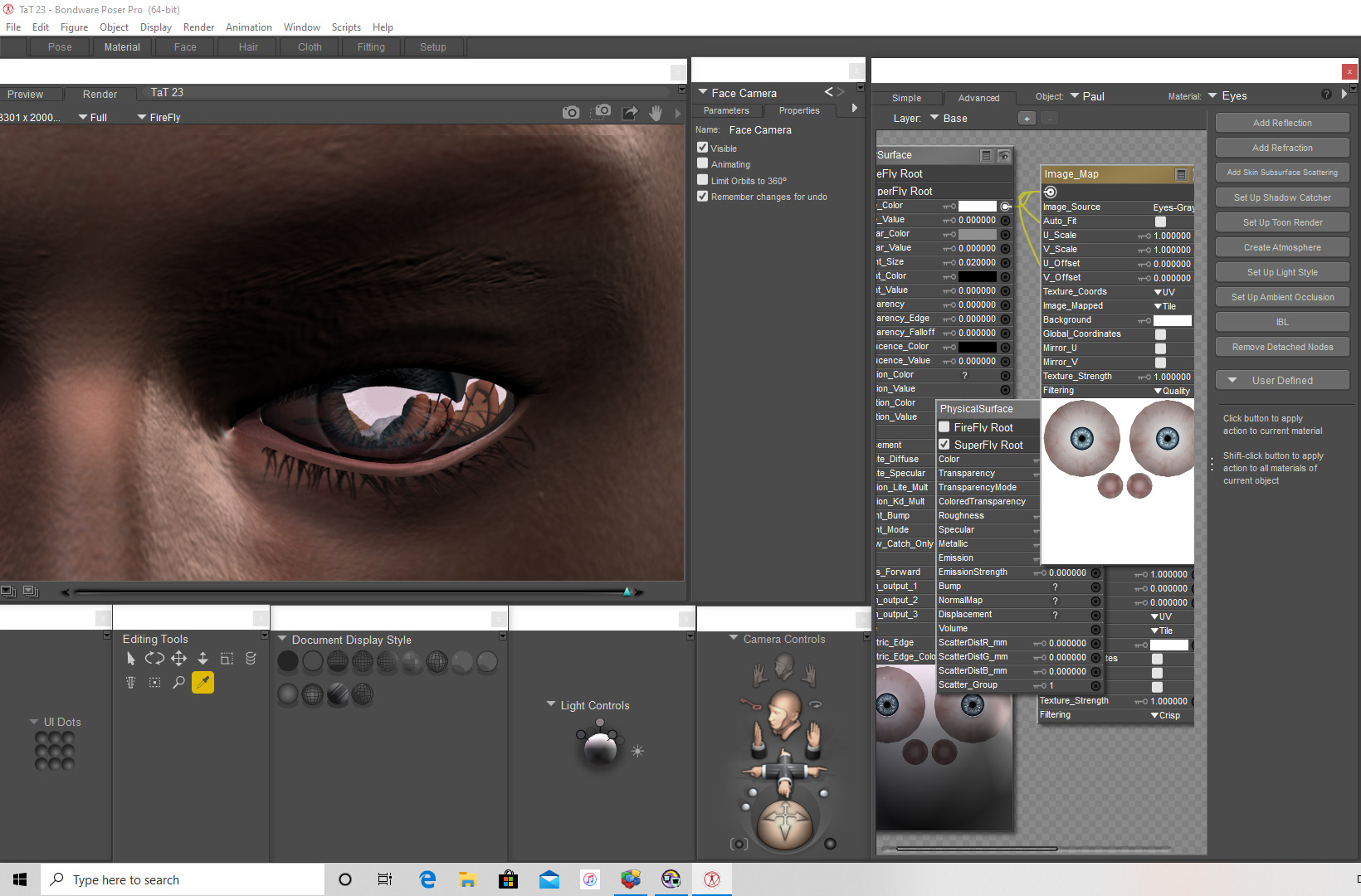Check Limit Orbits to 360° option
Viewport: 1361px width, 896px height.
pyautogui.click(x=703, y=180)
